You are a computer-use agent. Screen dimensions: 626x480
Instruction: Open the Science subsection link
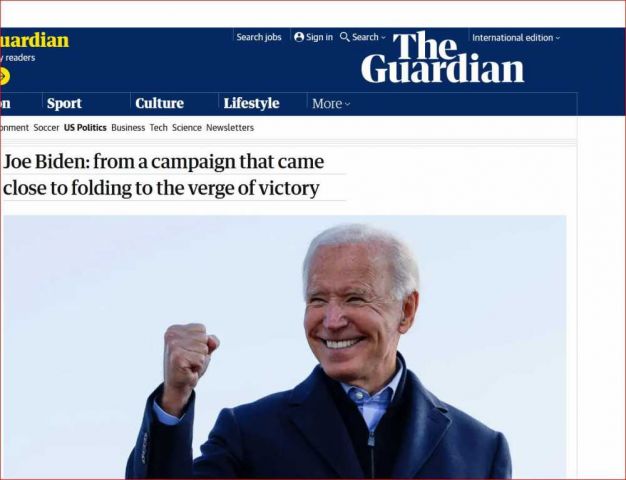tap(186, 128)
